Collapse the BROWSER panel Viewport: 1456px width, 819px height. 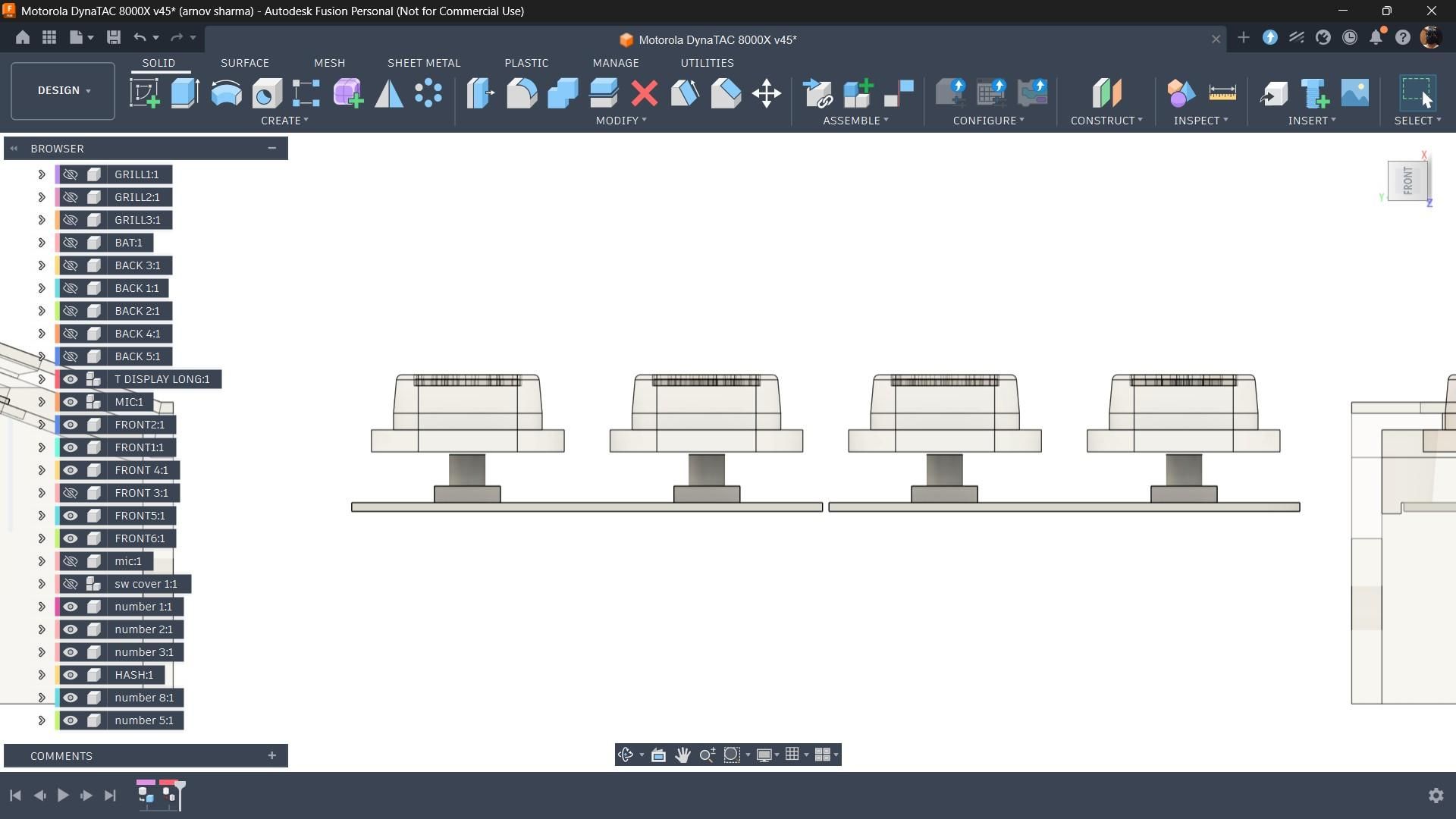(271, 149)
